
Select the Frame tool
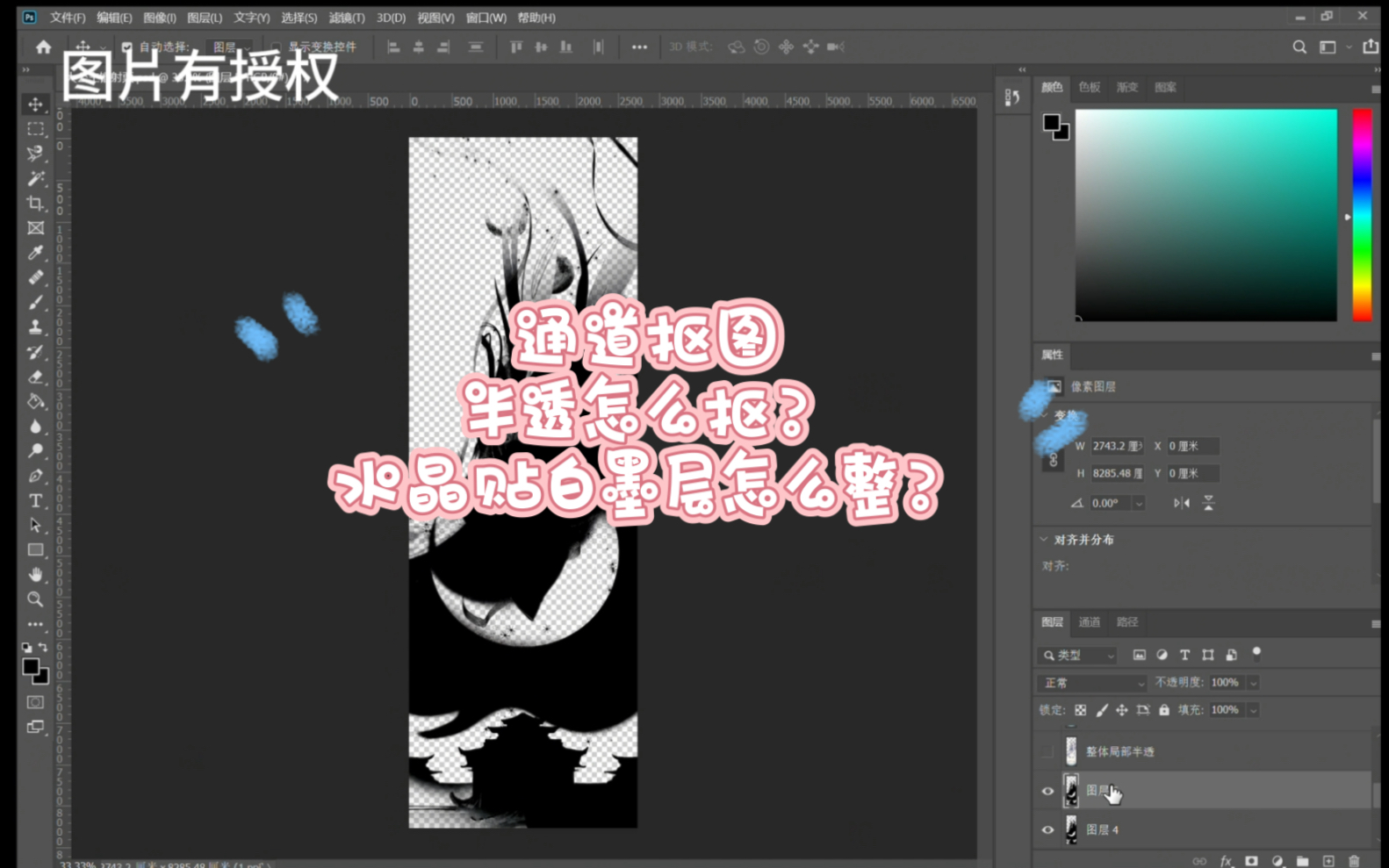coord(35,228)
